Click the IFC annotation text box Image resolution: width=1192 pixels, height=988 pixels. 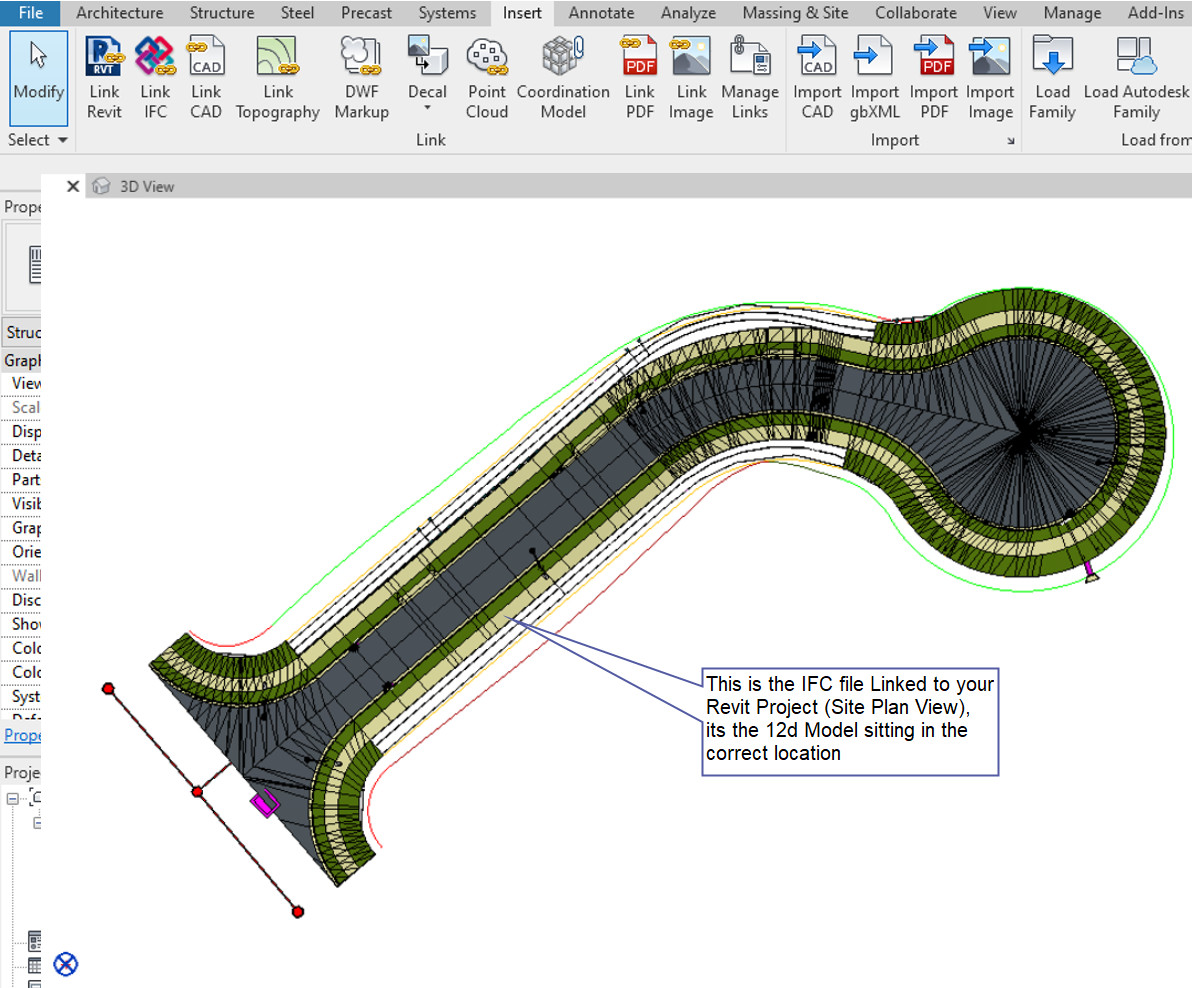[x=850, y=720]
